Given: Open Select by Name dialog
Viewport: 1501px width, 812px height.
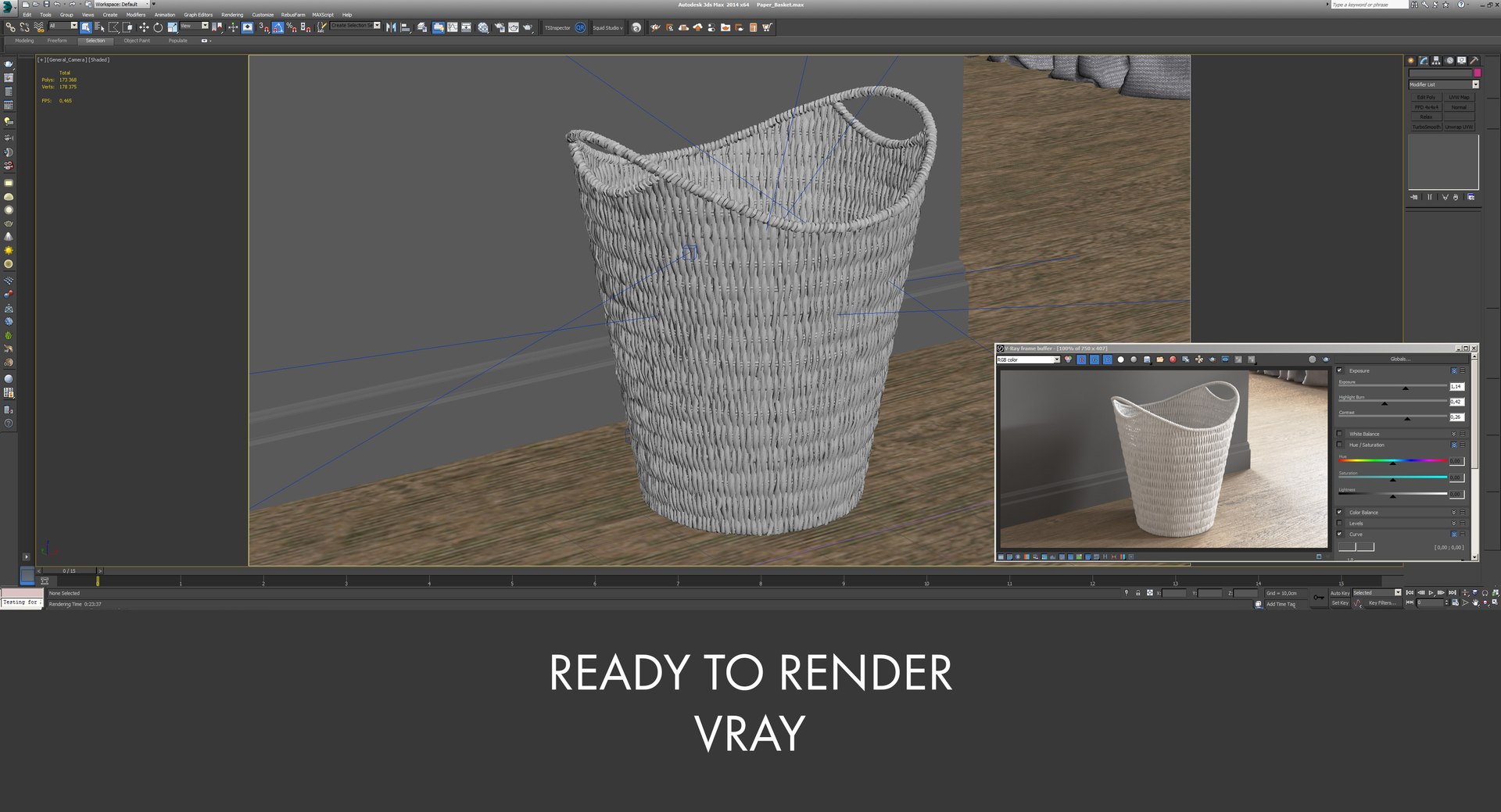Looking at the screenshot, I should pyautogui.click(x=99, y=27).
